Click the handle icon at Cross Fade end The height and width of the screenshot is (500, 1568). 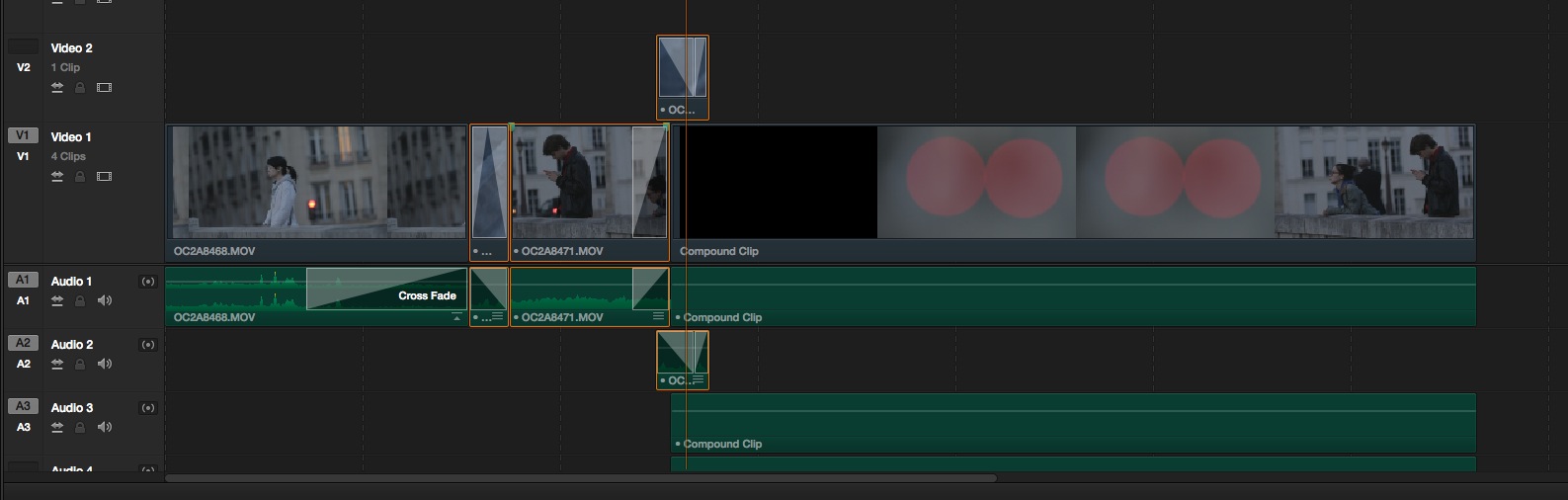pyautogui.click(x=456, y=317)
